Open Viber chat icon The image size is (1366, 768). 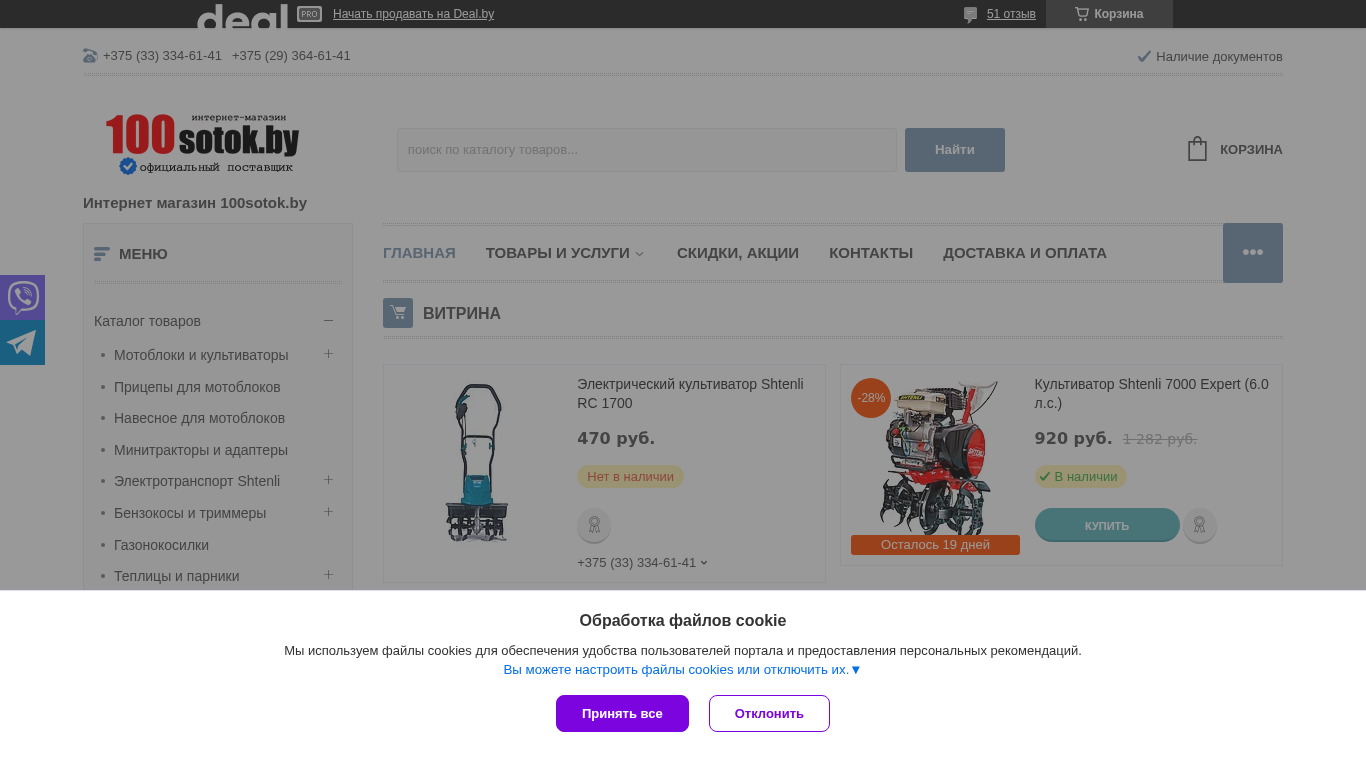click(x=22, y=297)
